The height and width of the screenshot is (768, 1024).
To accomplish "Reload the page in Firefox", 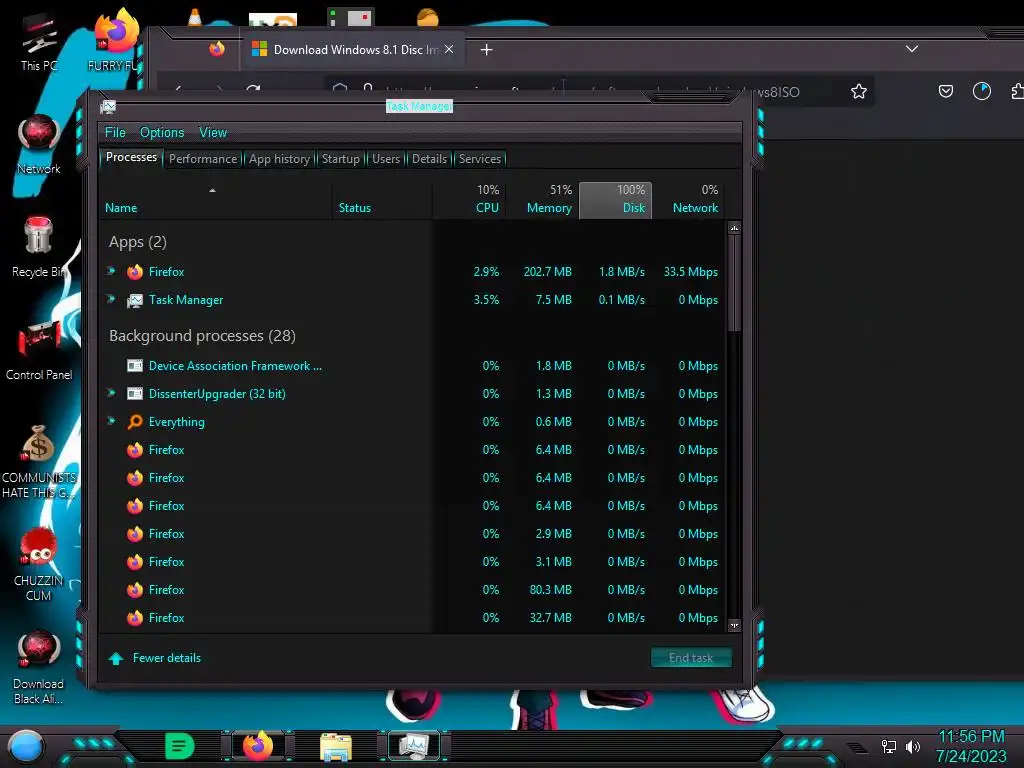I will click(x=253, y=90).
